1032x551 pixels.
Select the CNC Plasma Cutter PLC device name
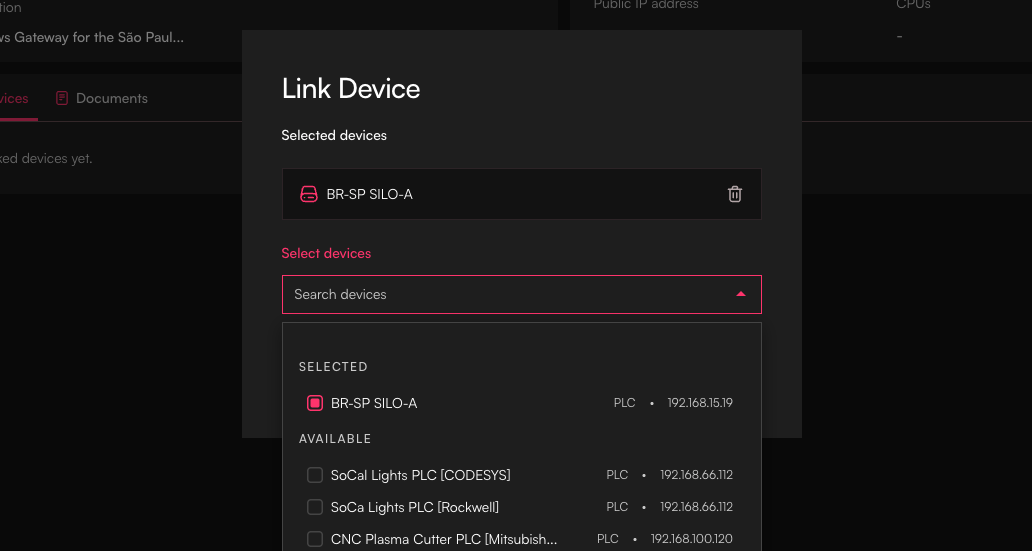tap(444, 539)
